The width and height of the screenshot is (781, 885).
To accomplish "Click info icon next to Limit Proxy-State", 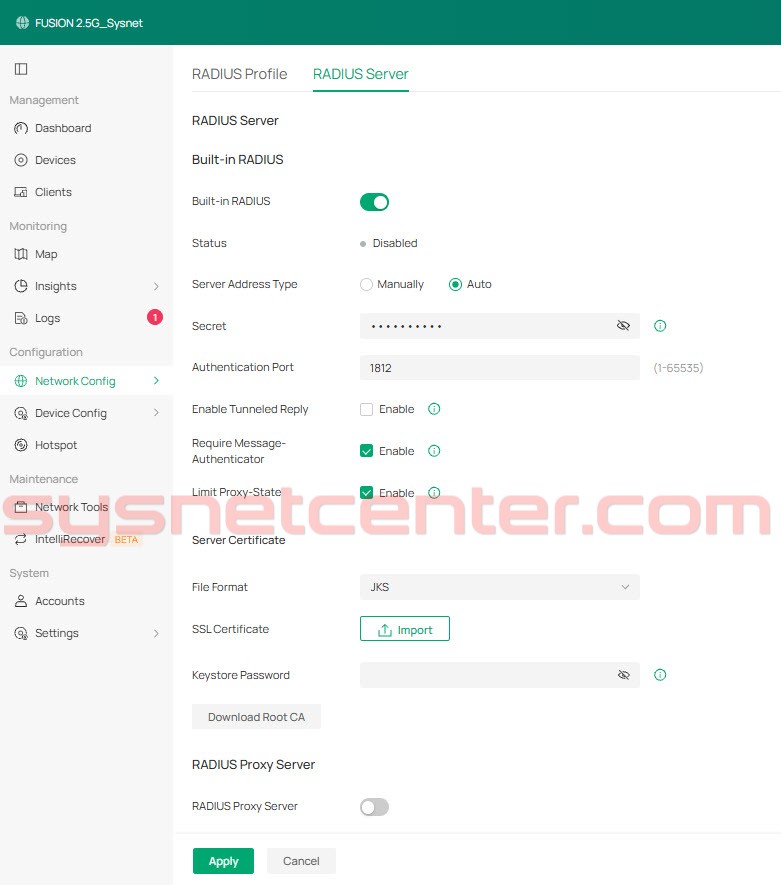I will click(x=434, y=493).
